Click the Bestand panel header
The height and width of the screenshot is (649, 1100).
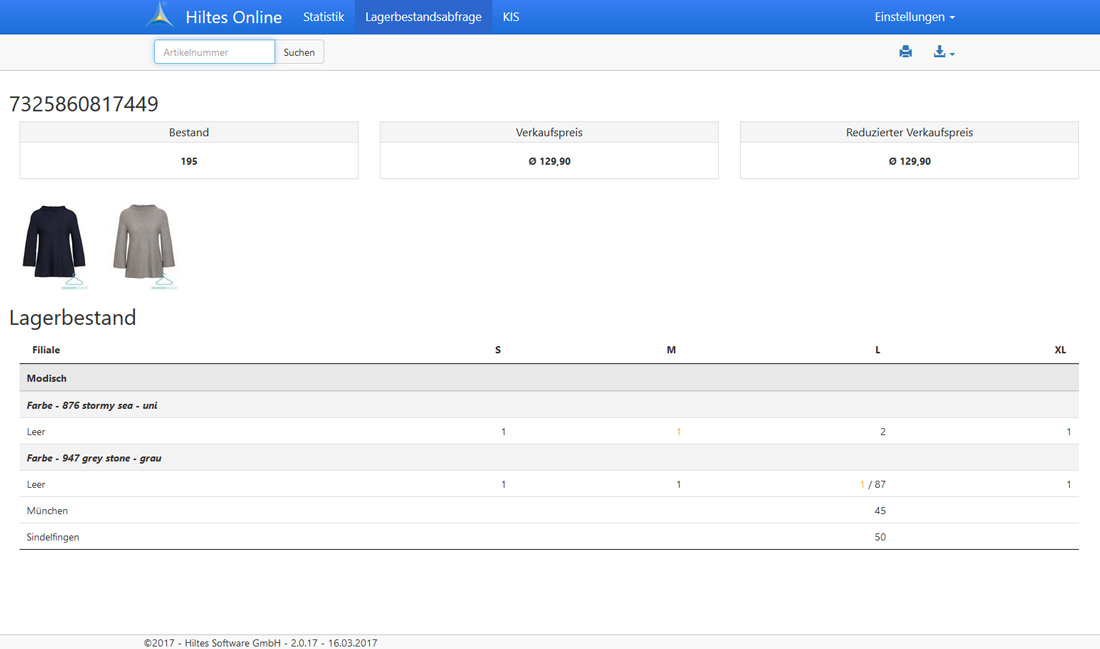(189, 132)
